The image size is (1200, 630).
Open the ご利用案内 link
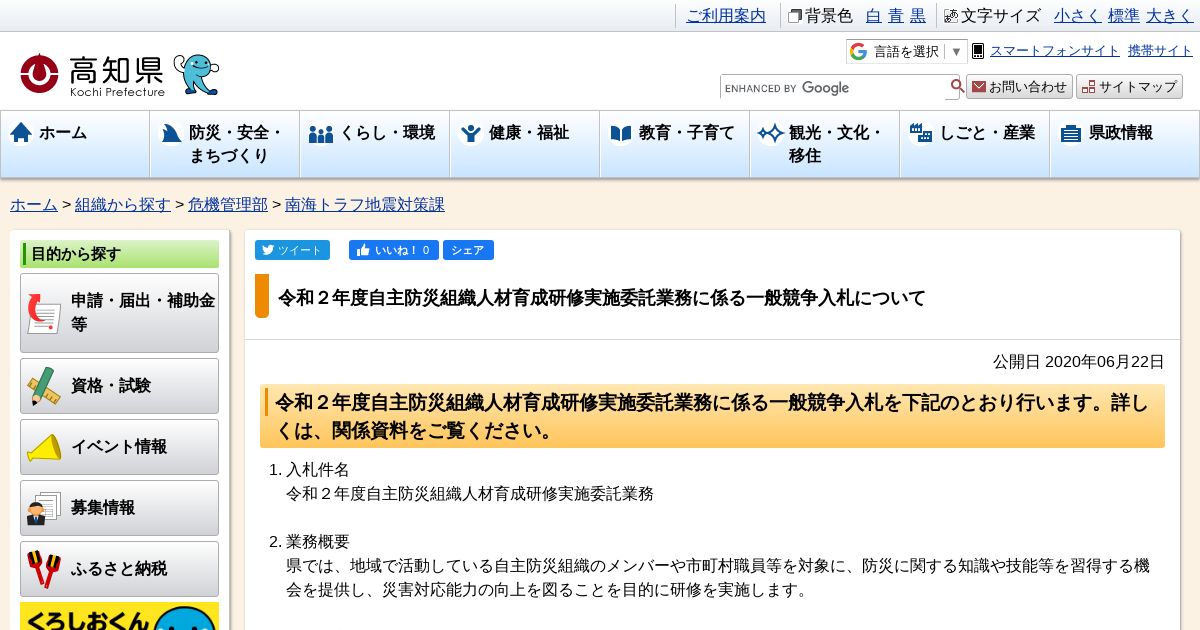tap(726, 15)
